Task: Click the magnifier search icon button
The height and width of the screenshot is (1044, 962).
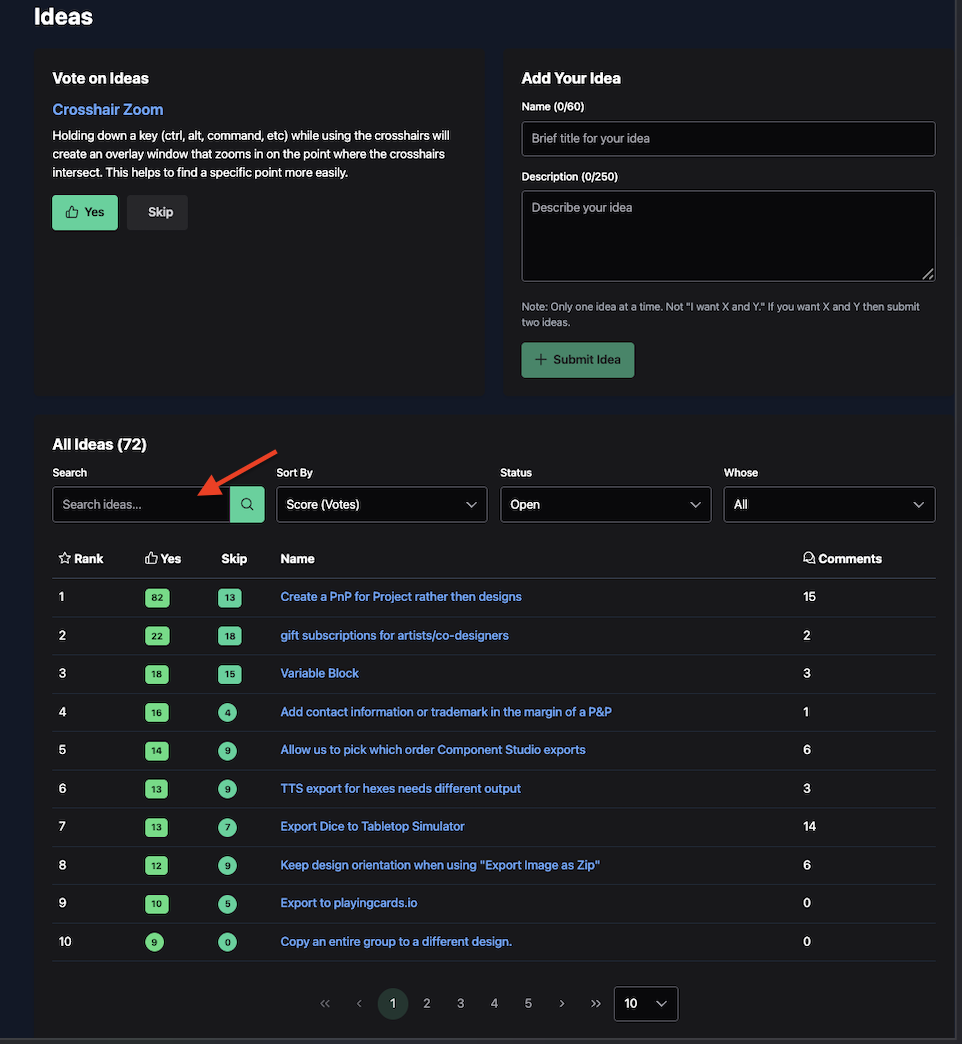Action: (247, 505)
